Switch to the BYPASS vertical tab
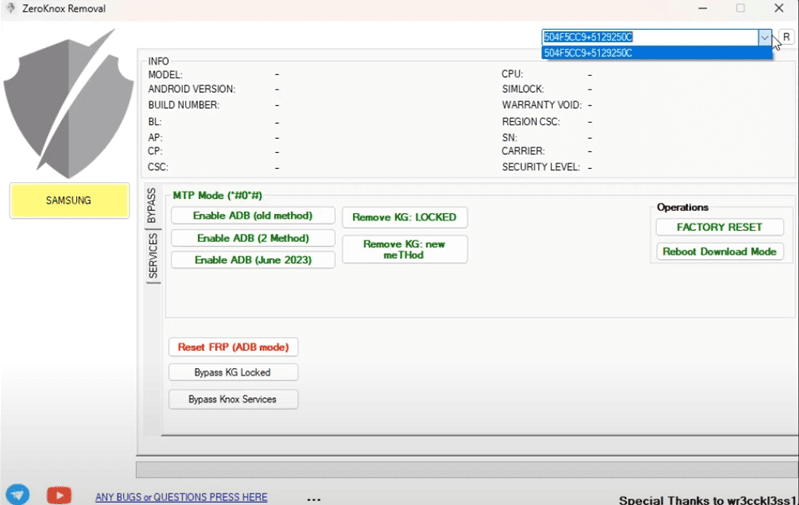Screen dimensions: 799x505 tap(152, 205)
